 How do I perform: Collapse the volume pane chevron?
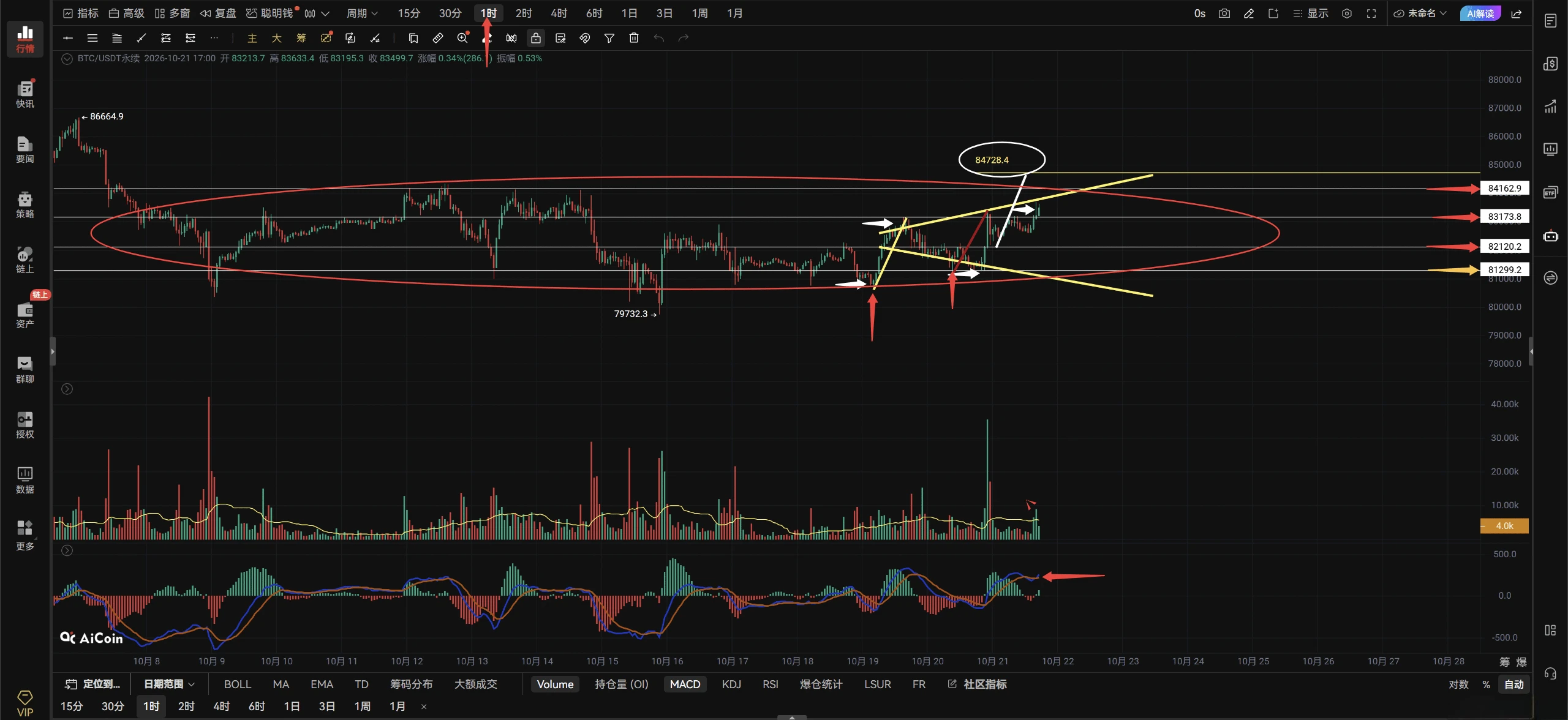[x=67, y=389]
